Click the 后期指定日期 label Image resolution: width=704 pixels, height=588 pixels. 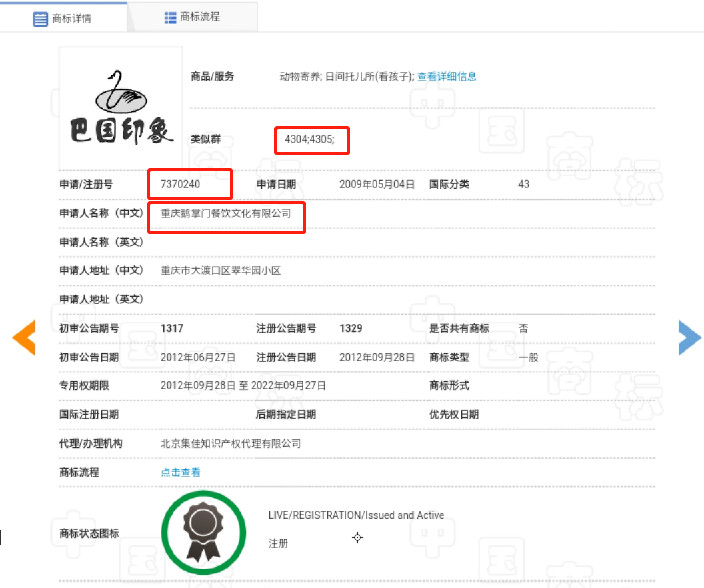click(x=286, y=414)
